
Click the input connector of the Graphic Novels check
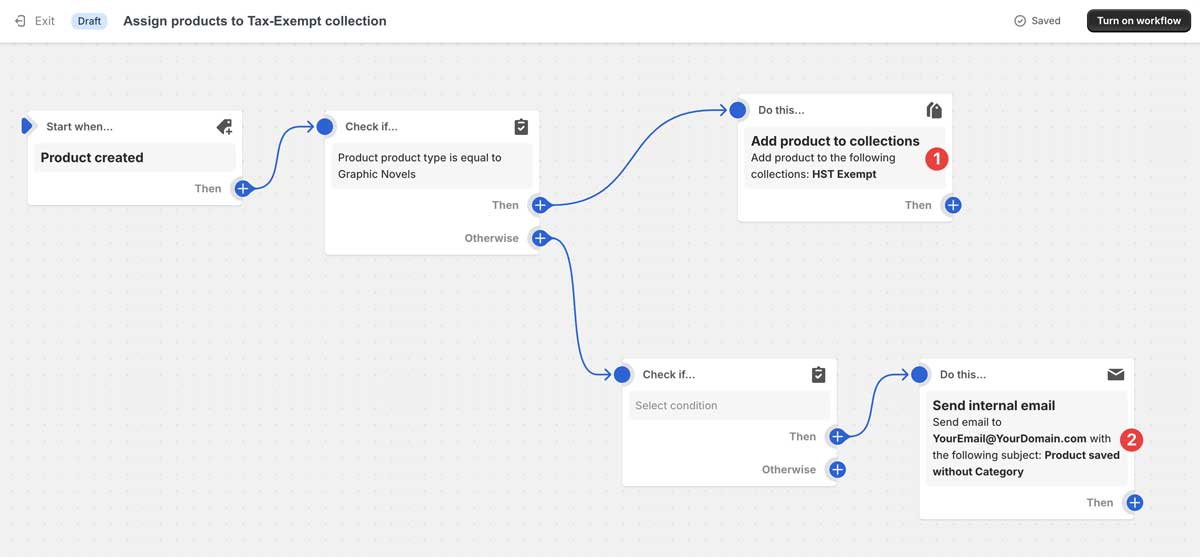pyautogui.click(x=324, y=127)
